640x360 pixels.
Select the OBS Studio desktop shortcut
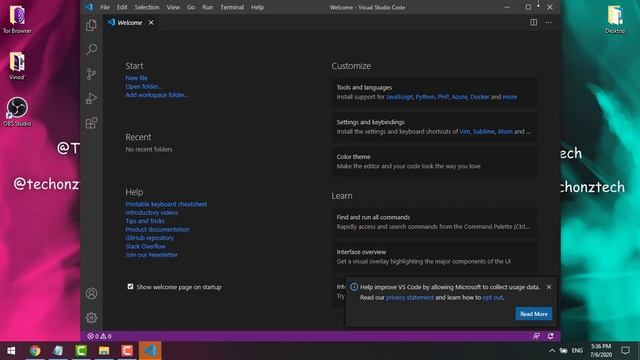(x=17, y=112)
